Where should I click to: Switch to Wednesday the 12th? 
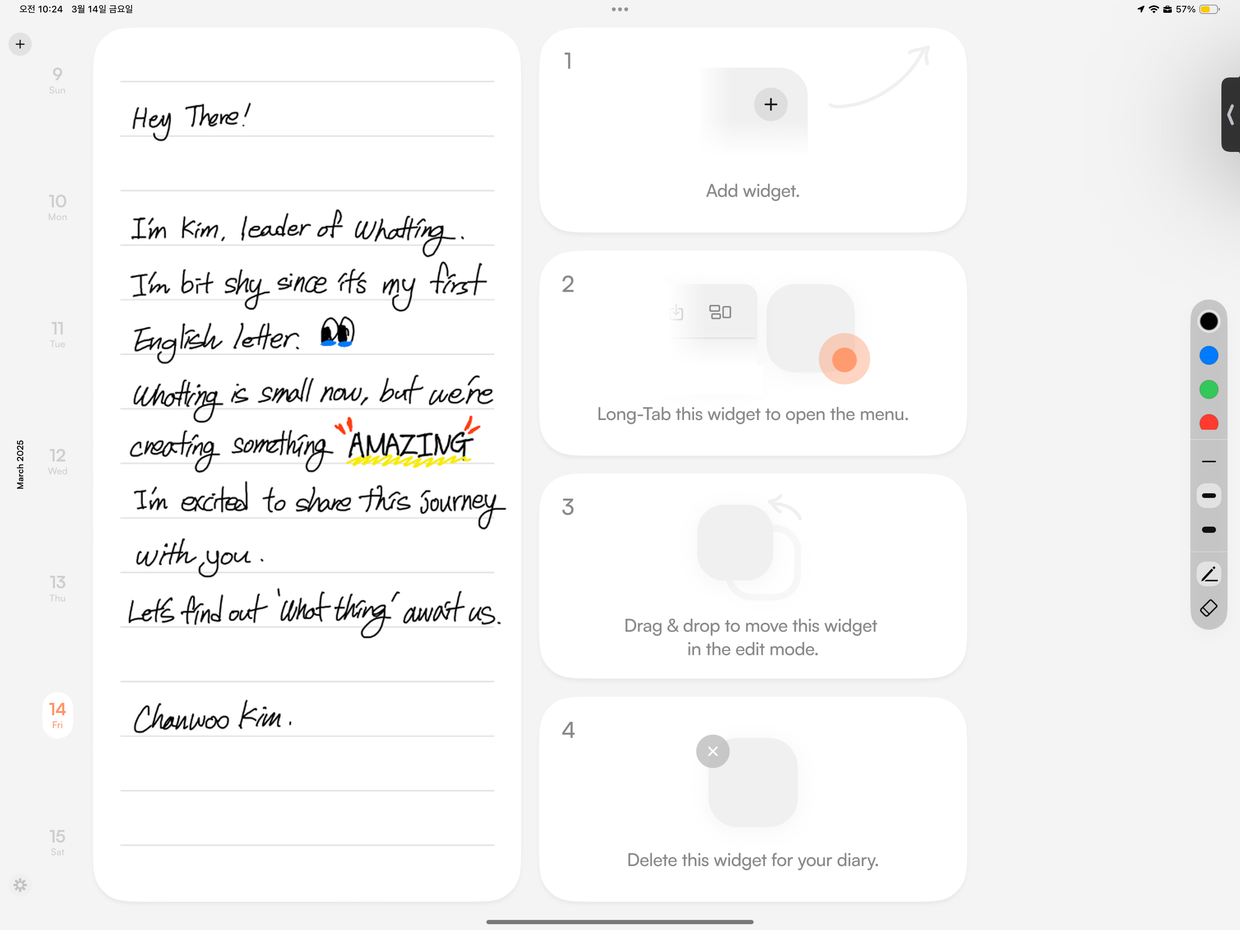(57, 460)
